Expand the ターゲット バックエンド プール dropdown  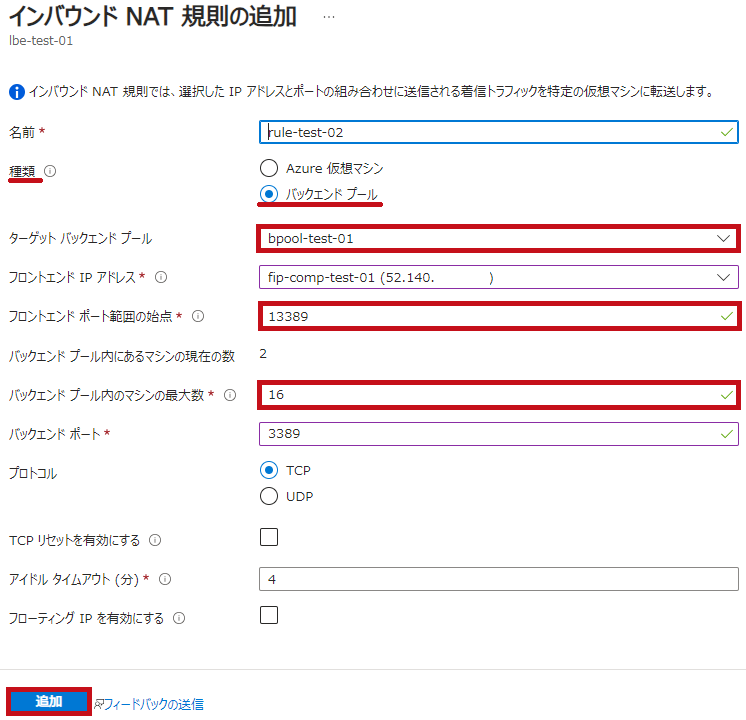click(x=497, y=238)
